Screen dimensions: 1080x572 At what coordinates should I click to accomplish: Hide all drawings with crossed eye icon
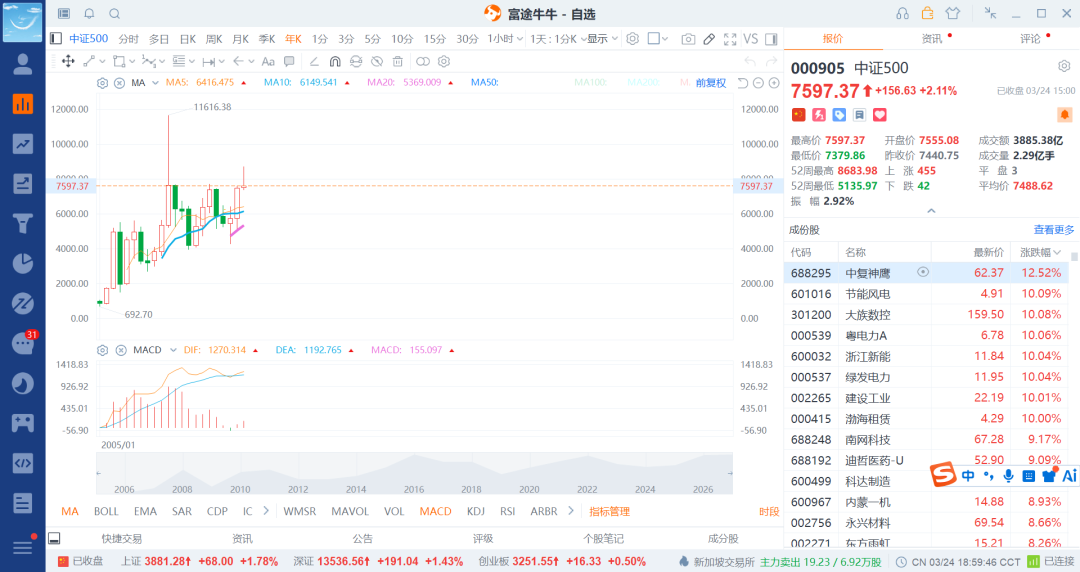coord(377,61)
